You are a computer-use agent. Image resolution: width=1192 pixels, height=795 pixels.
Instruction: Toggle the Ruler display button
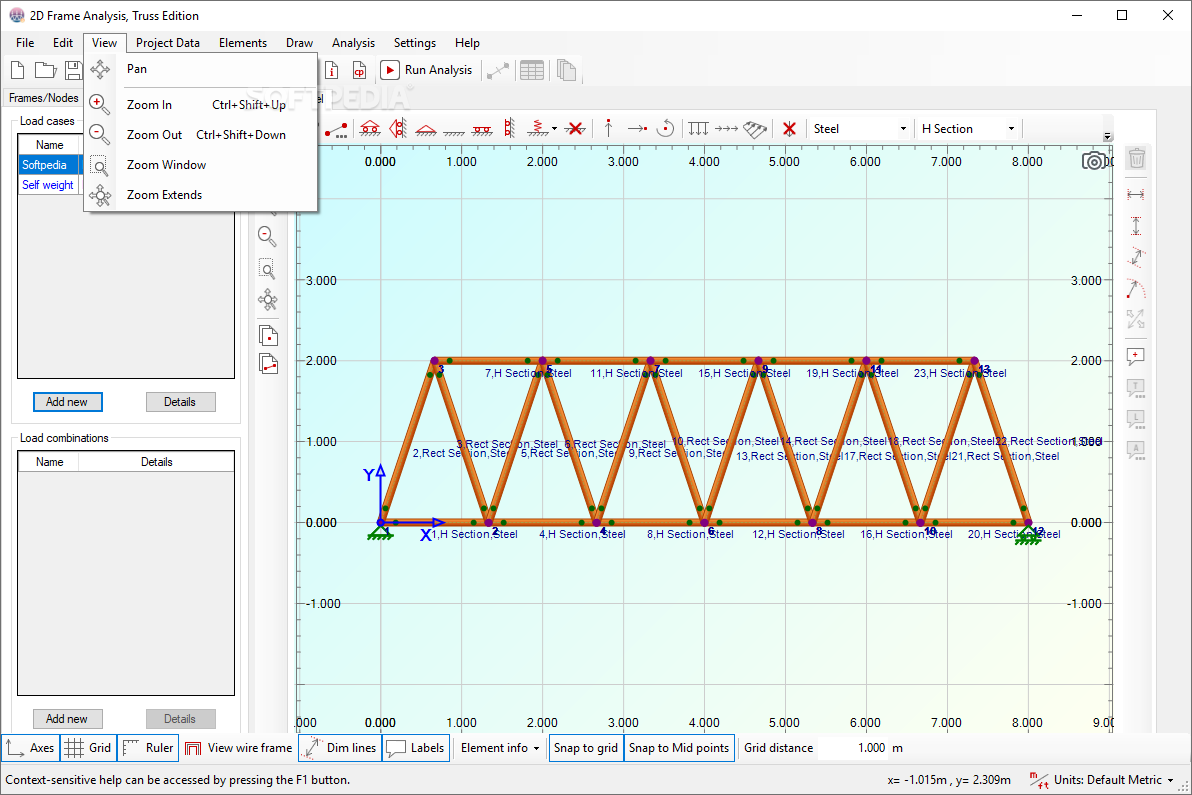pos(148,748)
